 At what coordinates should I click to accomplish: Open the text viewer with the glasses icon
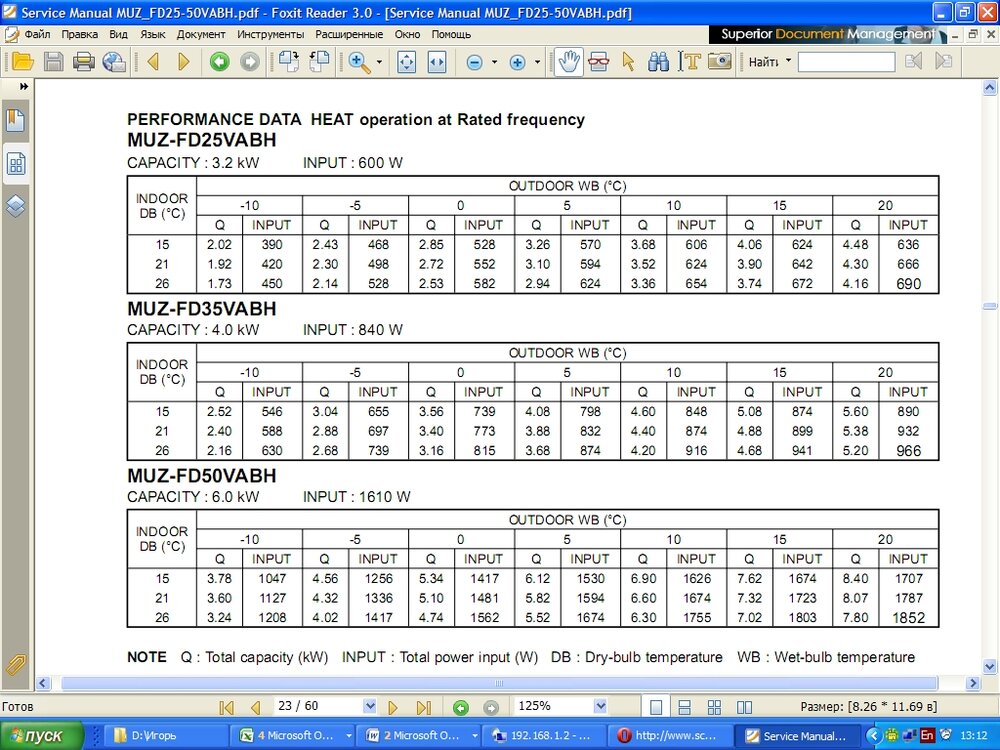(598, 62)
